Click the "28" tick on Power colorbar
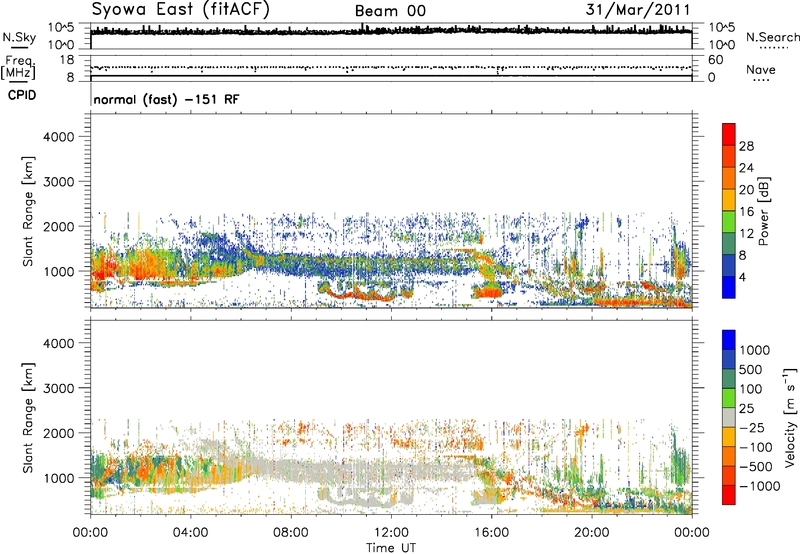 746,146
